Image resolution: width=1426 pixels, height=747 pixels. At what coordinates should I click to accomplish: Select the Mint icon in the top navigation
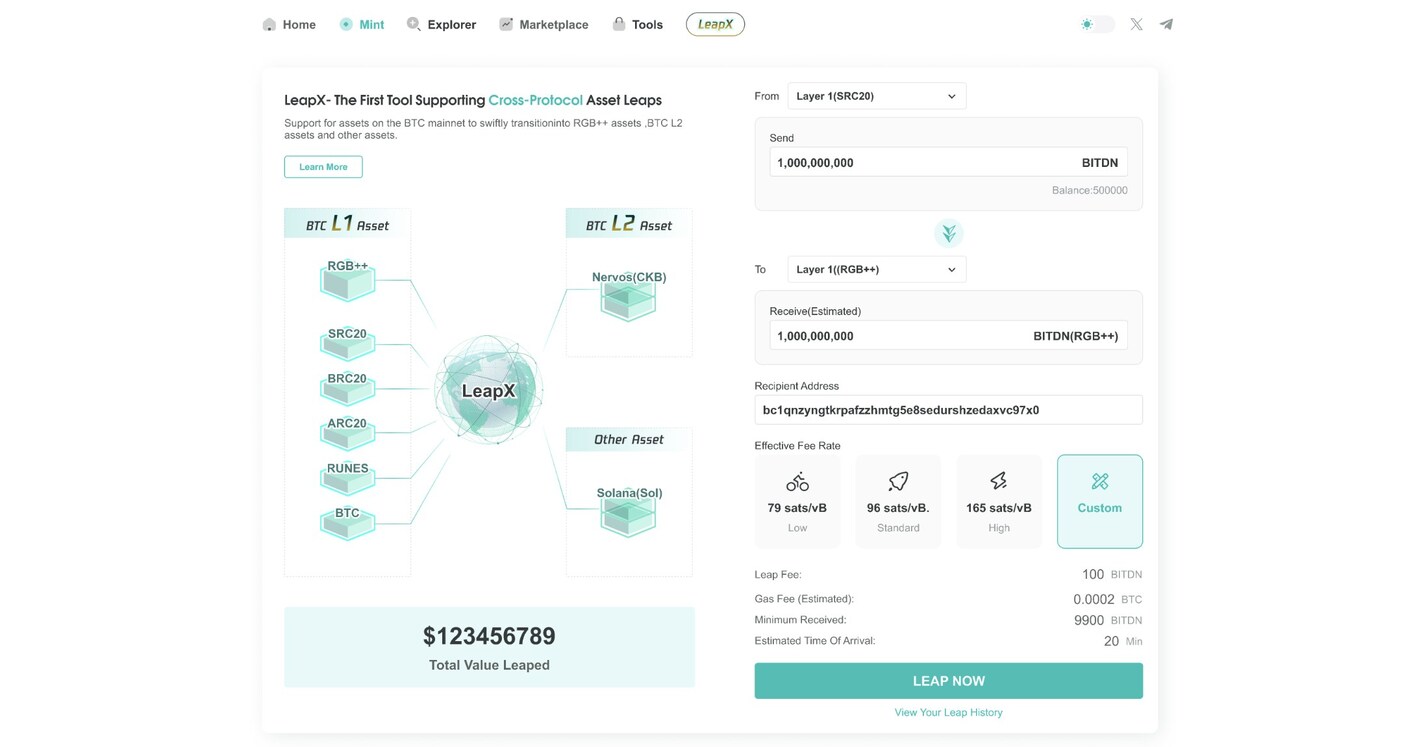pos(343,24)
